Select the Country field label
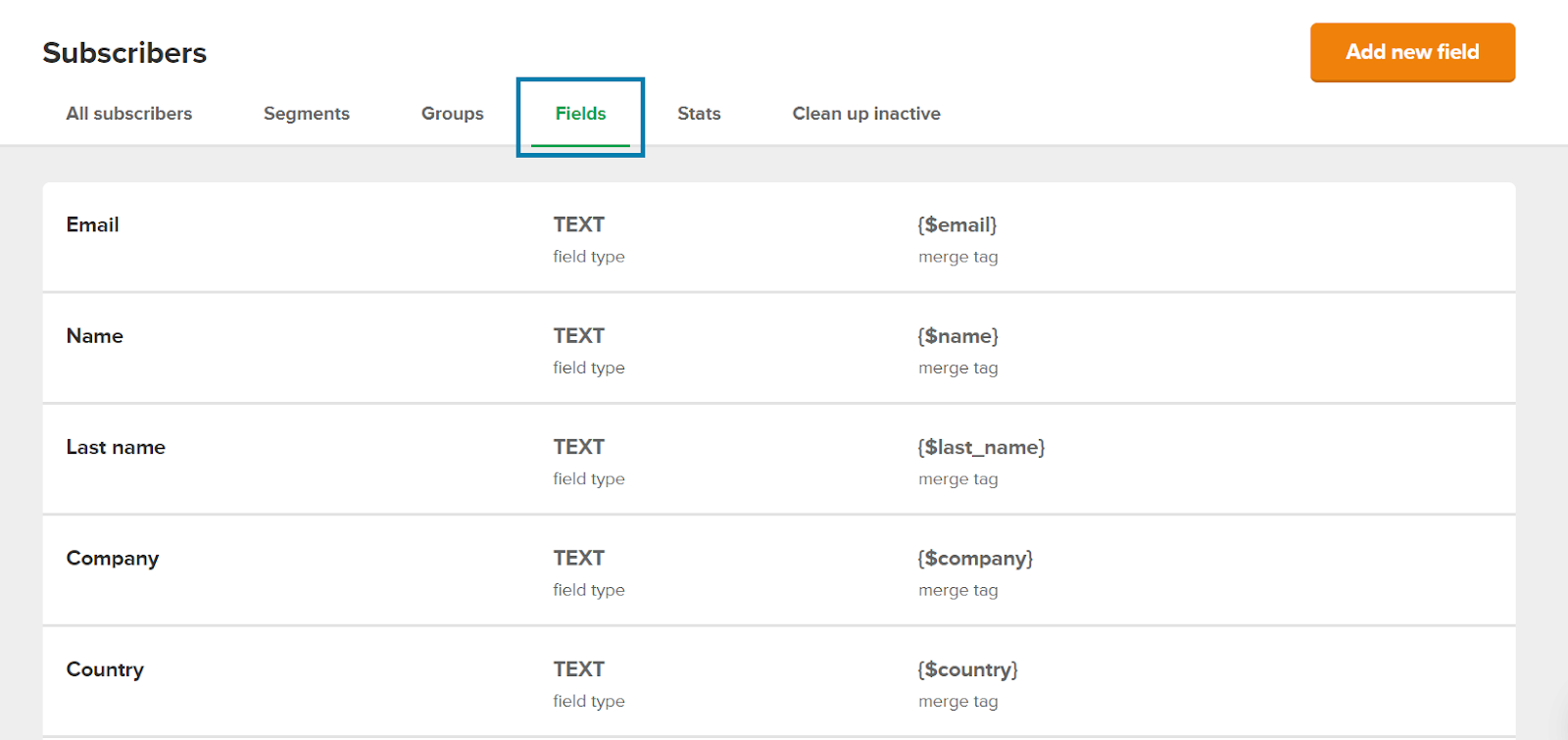The height and width of the screenshot is (740, 1568). pos(105,670)
